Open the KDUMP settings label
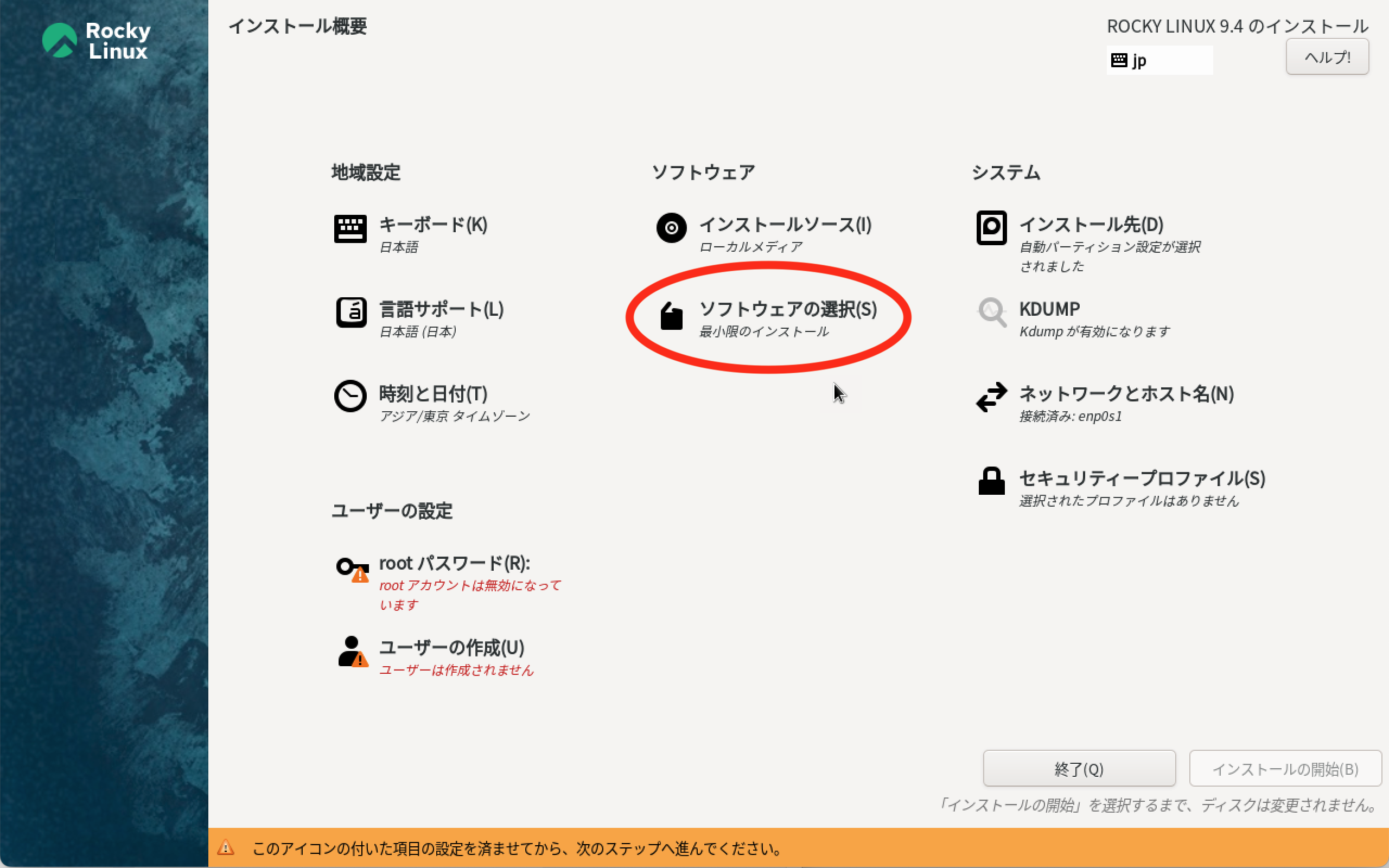Screen dimensions: 1389x868 [1049, 309]
